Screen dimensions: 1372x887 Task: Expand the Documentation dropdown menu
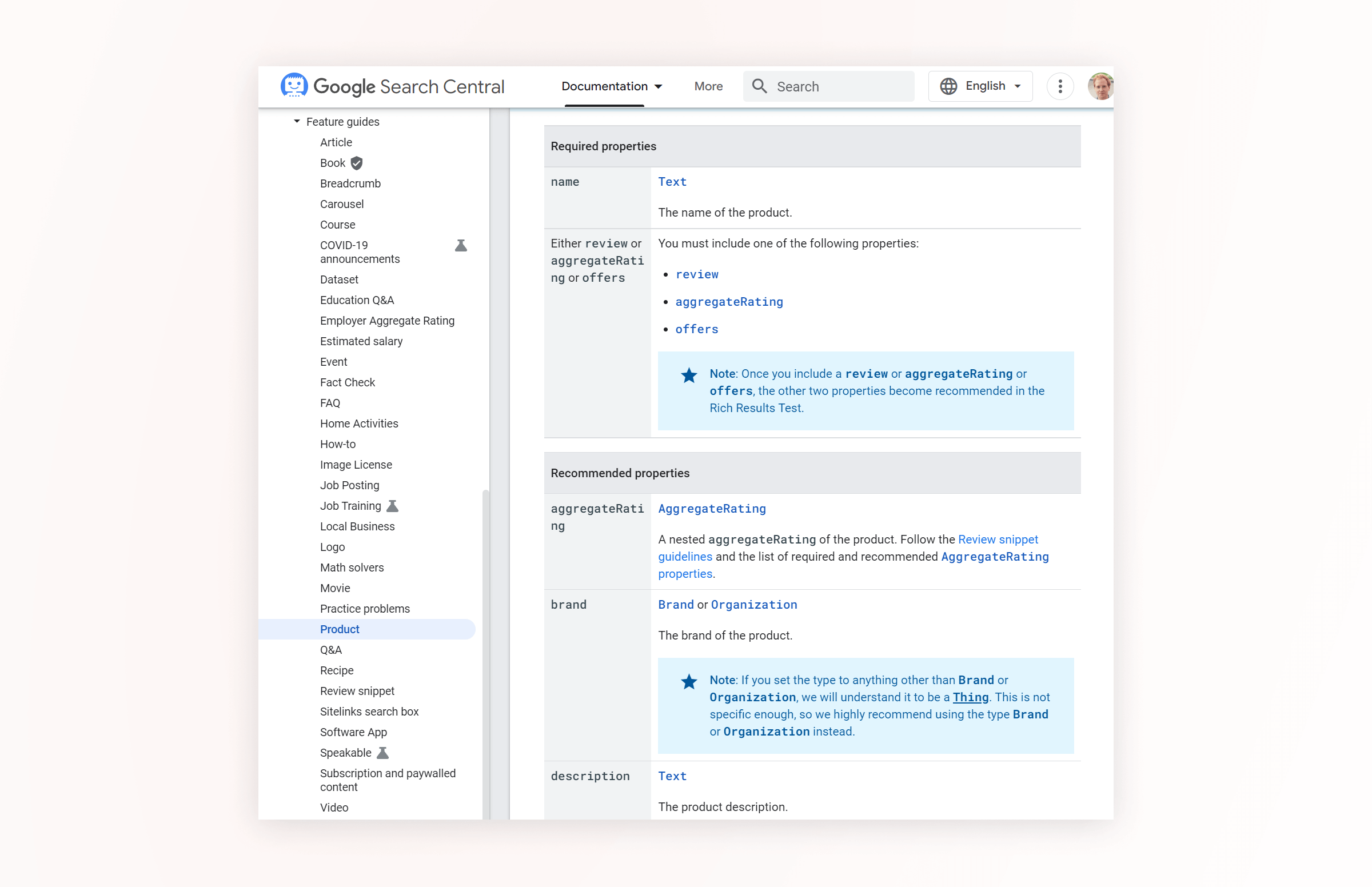click(x=611, y=86)
